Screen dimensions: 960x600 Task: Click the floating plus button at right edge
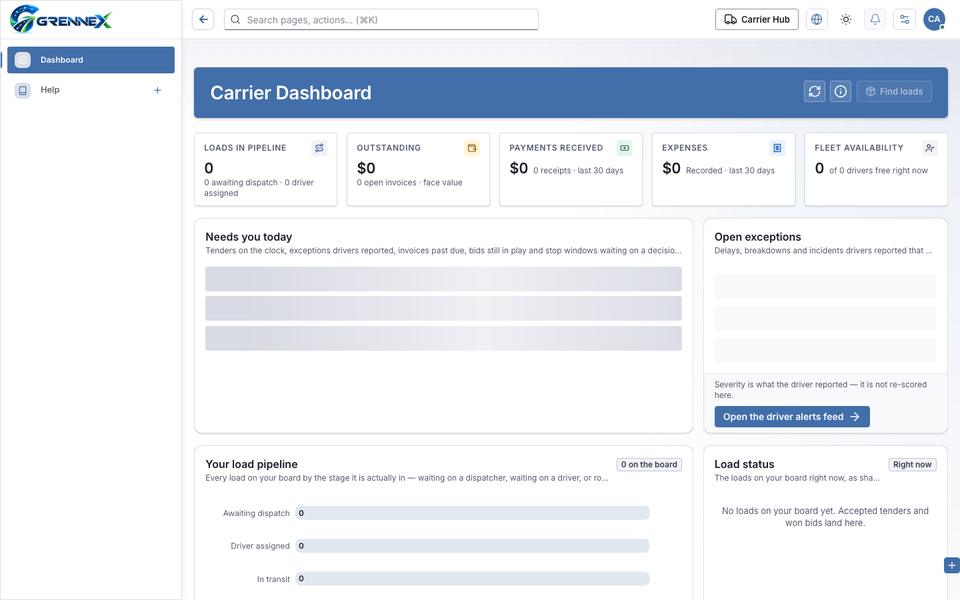pyautogui.click(x=951, y=566)
